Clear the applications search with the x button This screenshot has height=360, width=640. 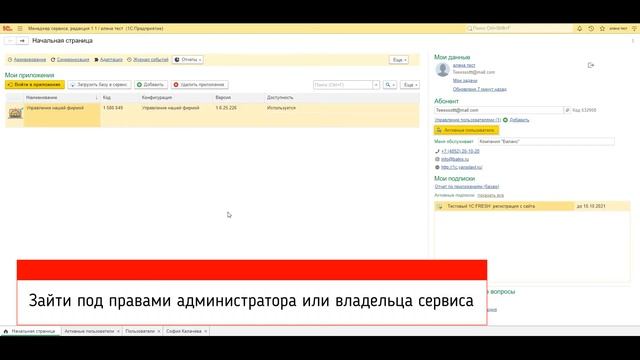point(376,85)
